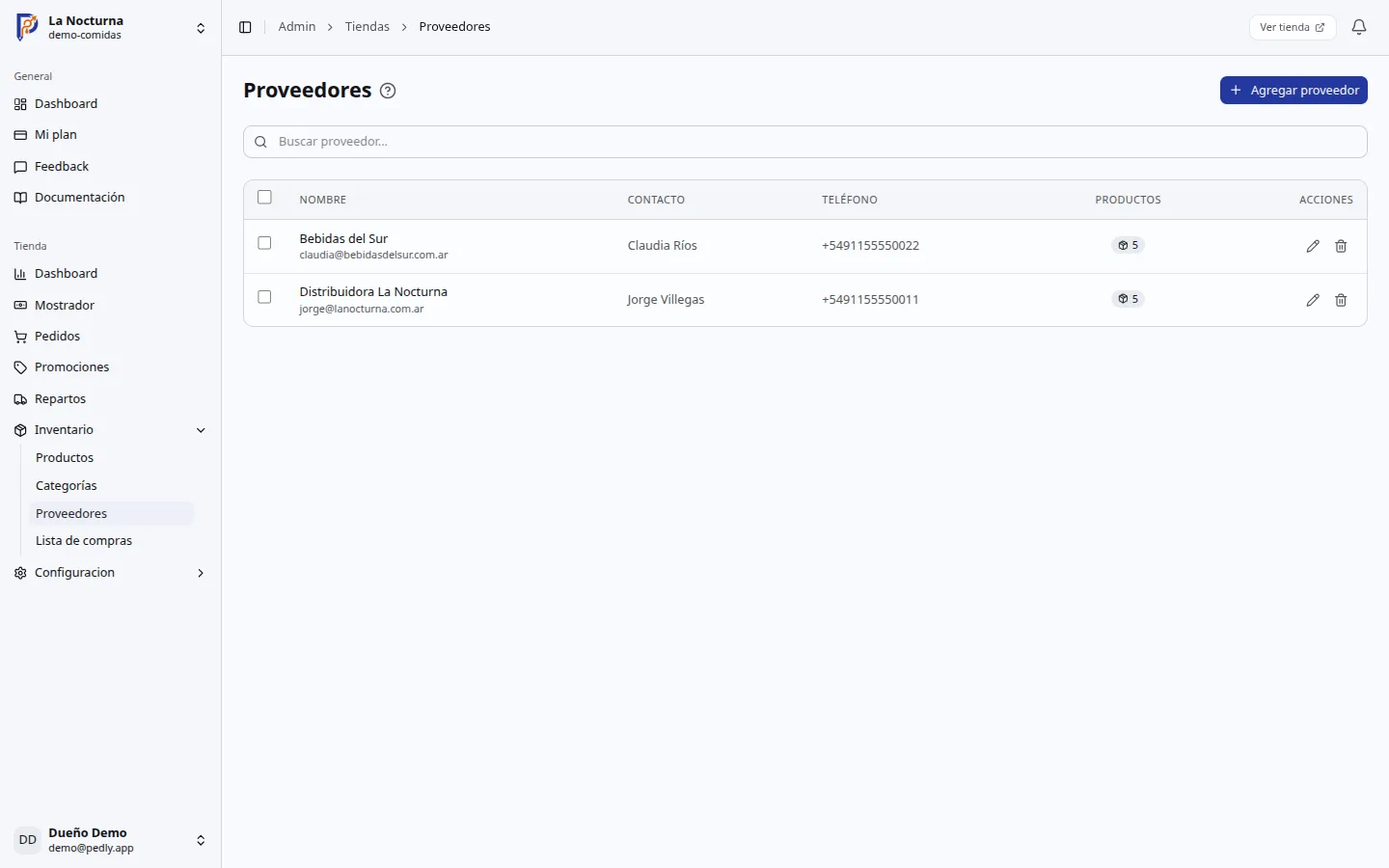Check the Distribuidora La Nocturna row checkbox
The width and height of the screenshot is (1389, 868).
264,297
